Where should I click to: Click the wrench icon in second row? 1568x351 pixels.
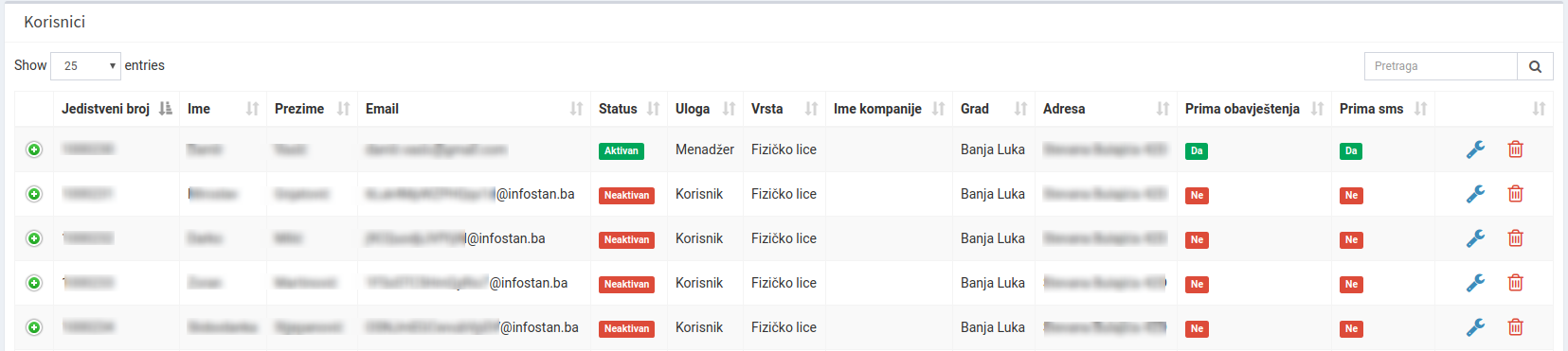click(x=1475, y=194)
